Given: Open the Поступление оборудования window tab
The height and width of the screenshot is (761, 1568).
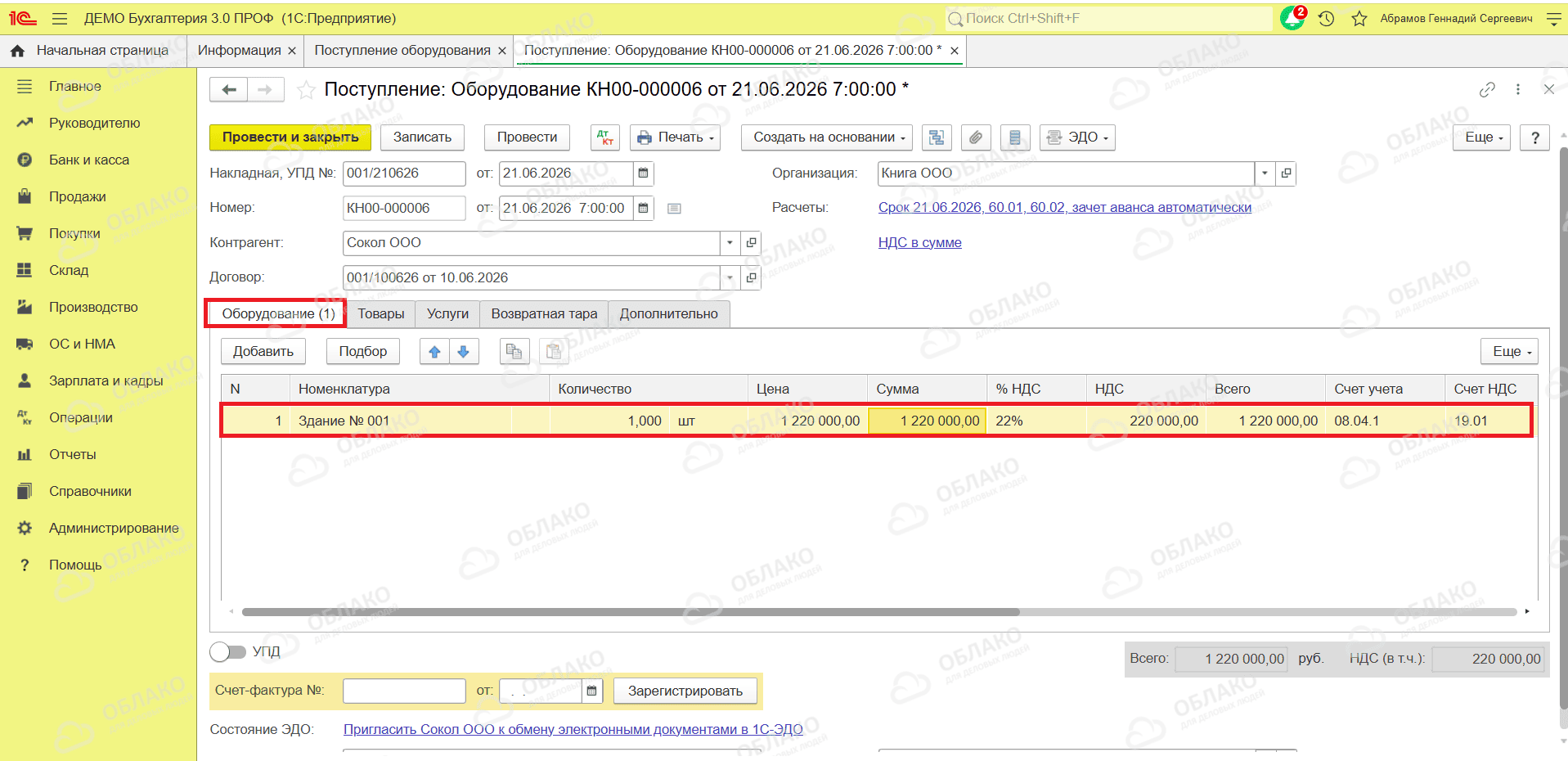Looking at the screenshot, I should pos(402,51).
